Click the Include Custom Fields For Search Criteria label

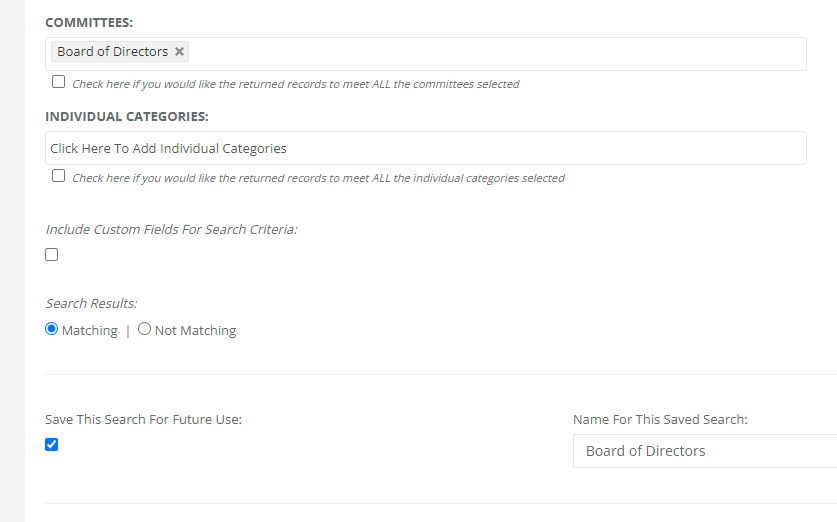pyautogui.click(x=171, y=229)
